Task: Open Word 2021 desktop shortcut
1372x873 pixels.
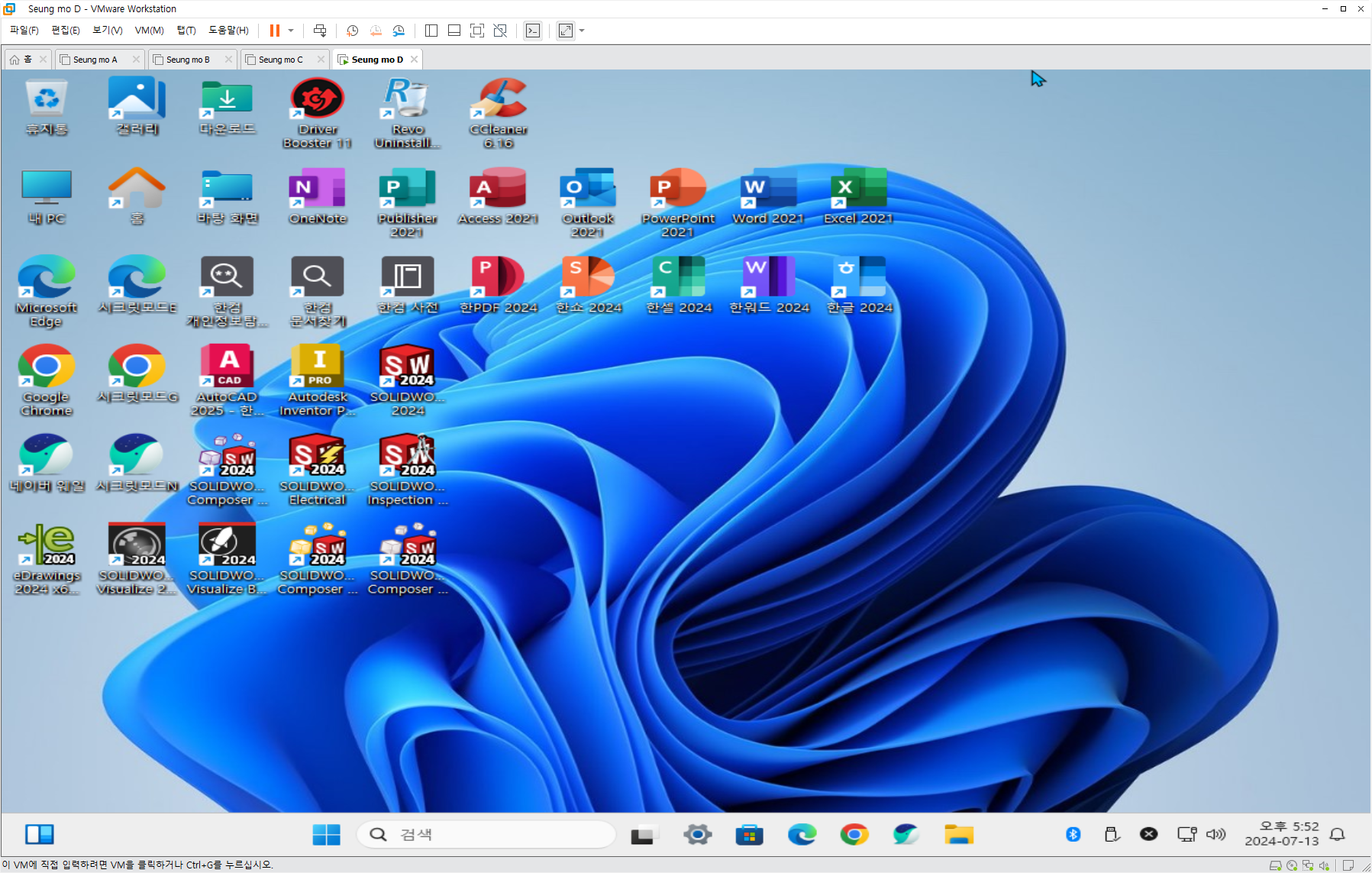Action: pyautogui.click(x=768, y=196)
